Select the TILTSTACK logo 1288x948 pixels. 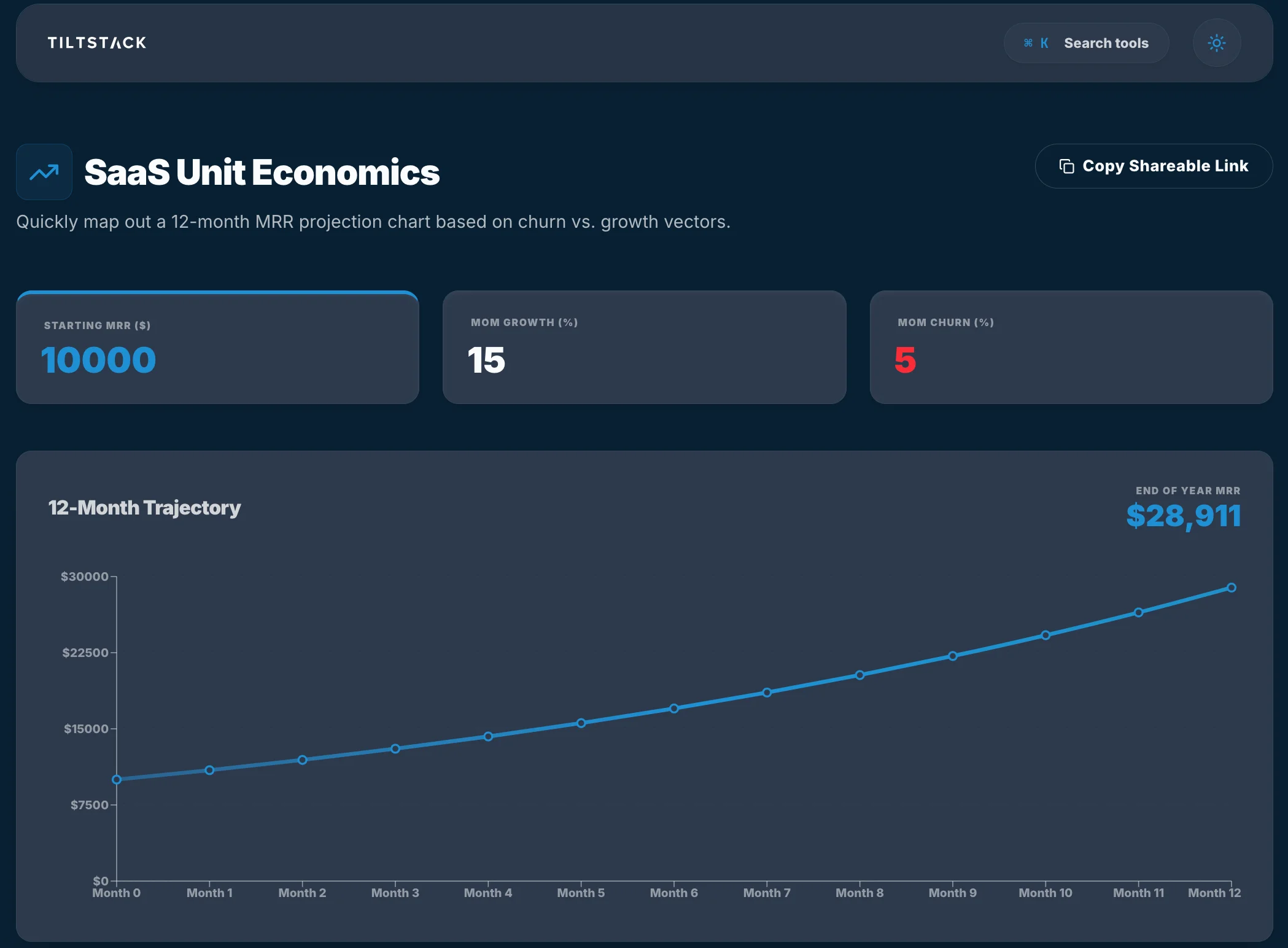[x=96, y=42]
